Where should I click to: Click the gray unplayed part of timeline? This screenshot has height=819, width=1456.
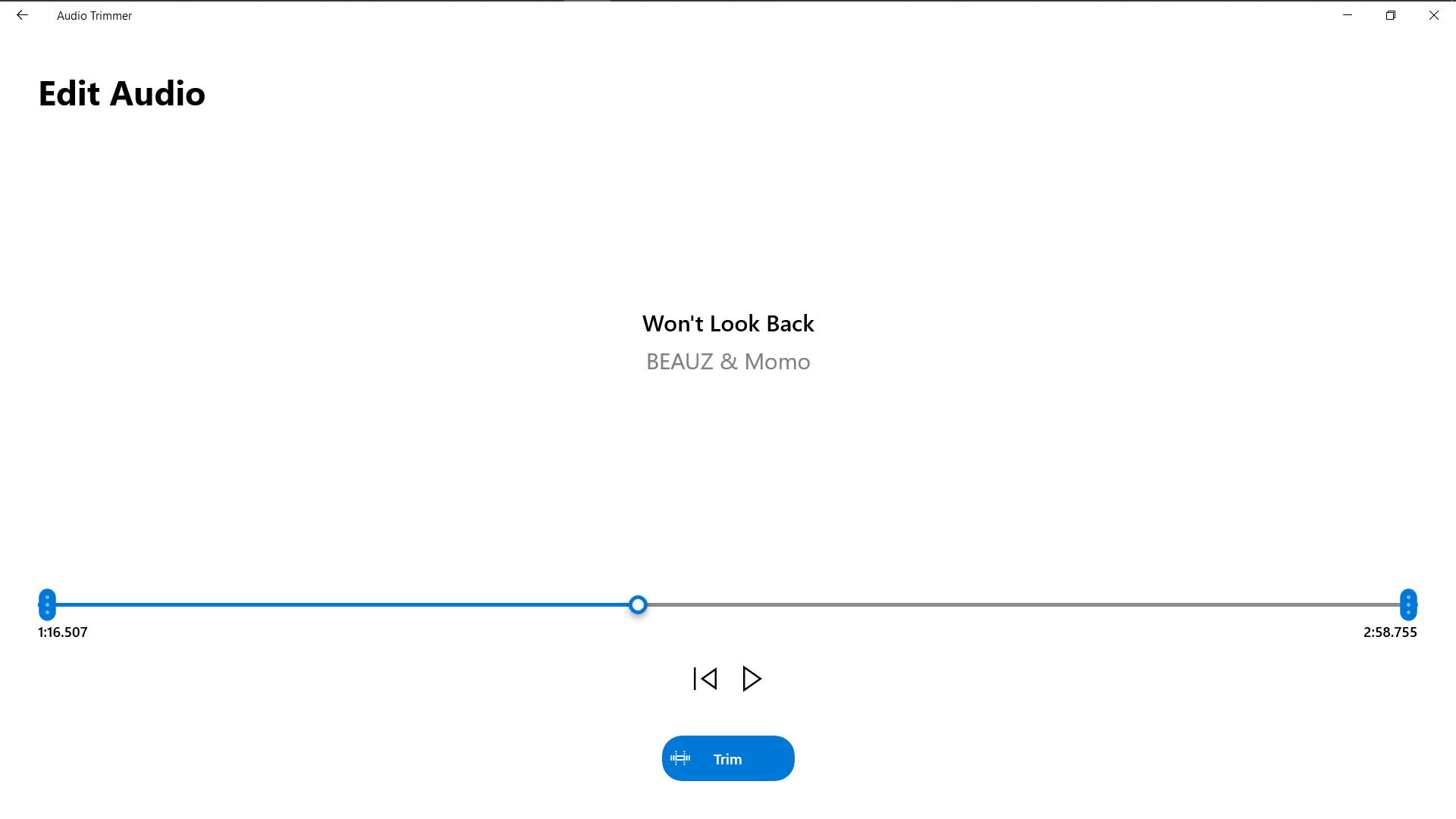click(1023, 604)
